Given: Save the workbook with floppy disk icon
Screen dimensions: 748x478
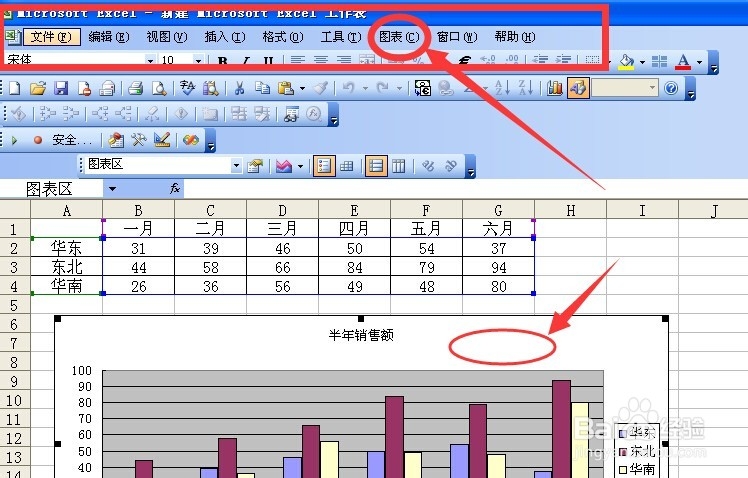Looking at the screenshot, I should (x=61, y=88).
